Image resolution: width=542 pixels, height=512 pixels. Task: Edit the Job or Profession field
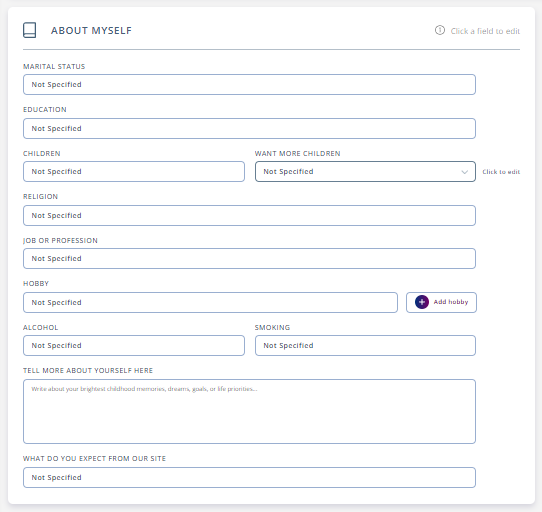click(x=249, y=259)
